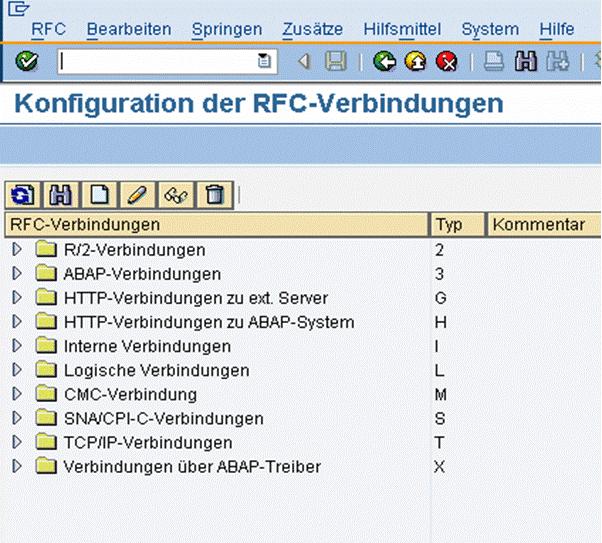This screenshot has width=602, height=543.
Task: Create a new RFC connection
Action: point(99,195)
